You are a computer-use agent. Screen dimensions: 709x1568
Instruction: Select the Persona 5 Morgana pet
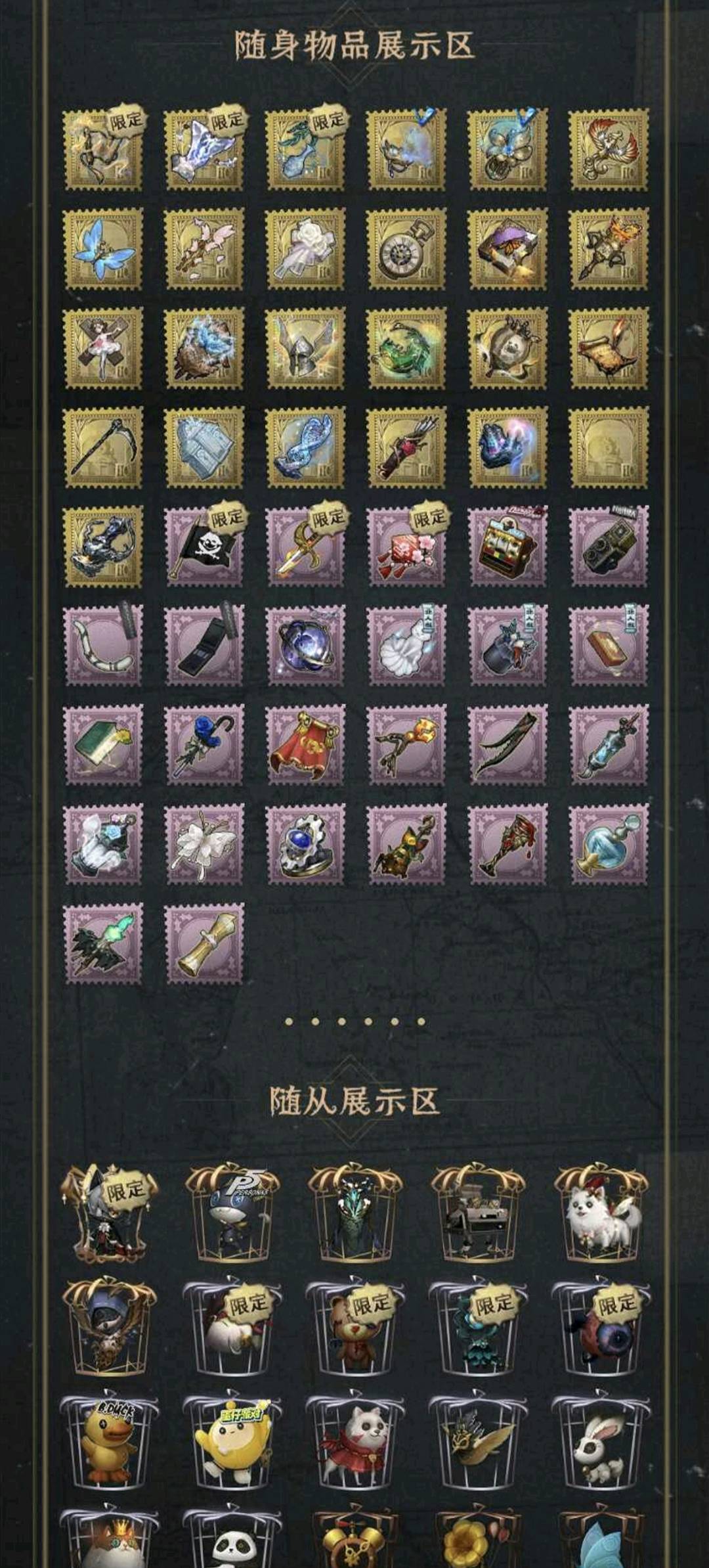232,1215
